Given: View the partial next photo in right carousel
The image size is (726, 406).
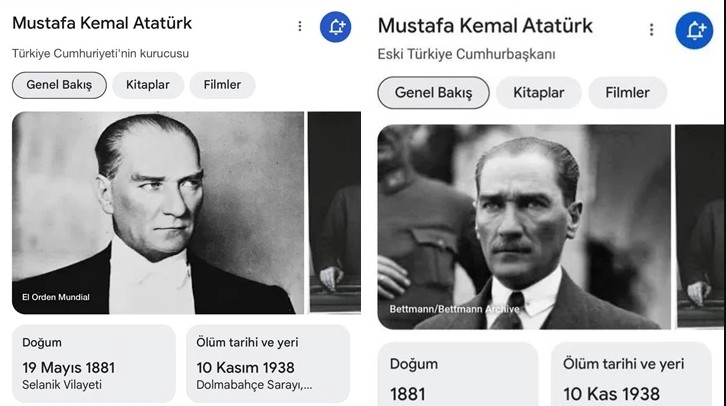Looking at the screenshot, I should click(699, 226).
